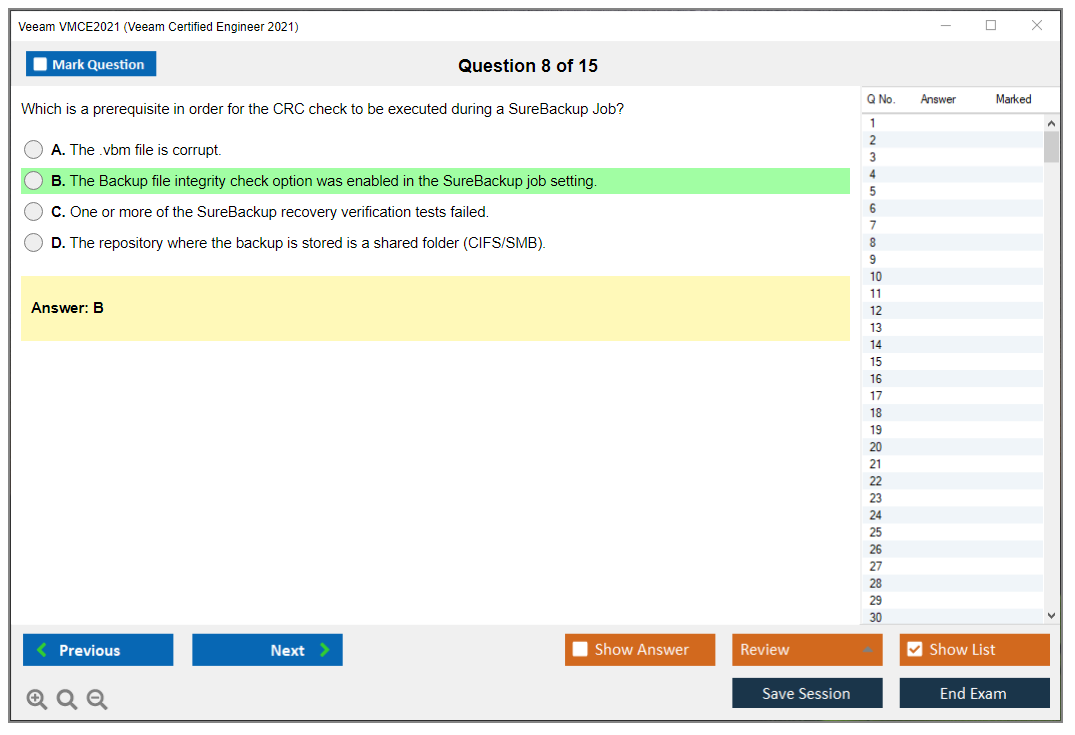Enable the Show Answer checkbox

point(580,650)
